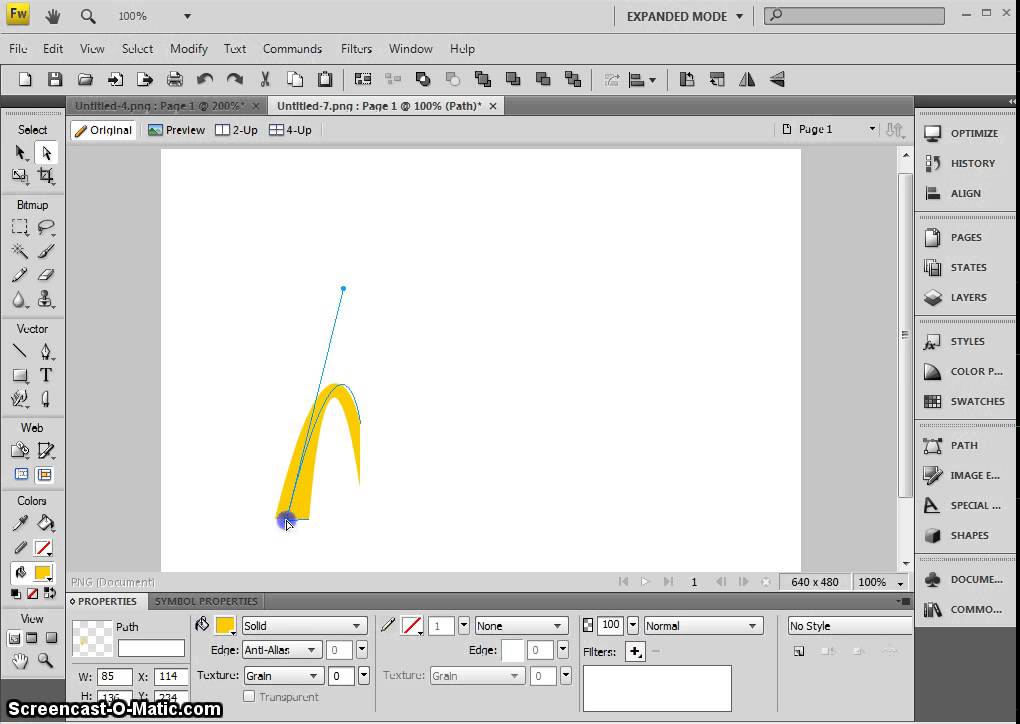
Task: Select the Eraser tool
Action: click(46, 275)
